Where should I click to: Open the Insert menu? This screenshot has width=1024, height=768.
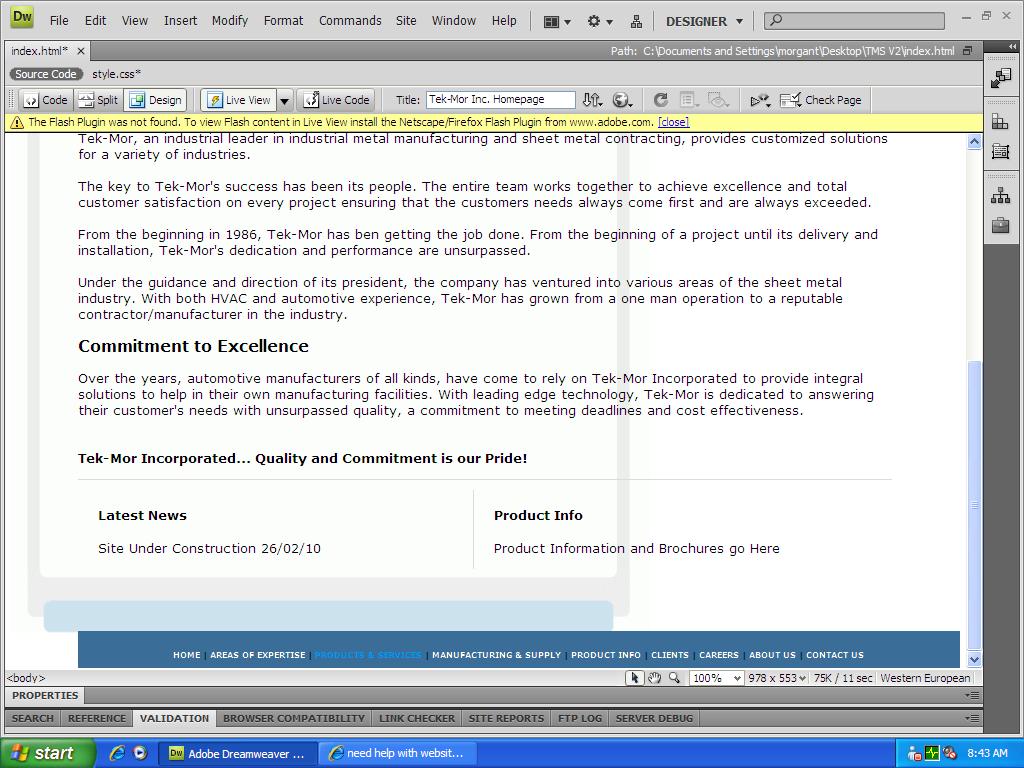tap(180, 21)
